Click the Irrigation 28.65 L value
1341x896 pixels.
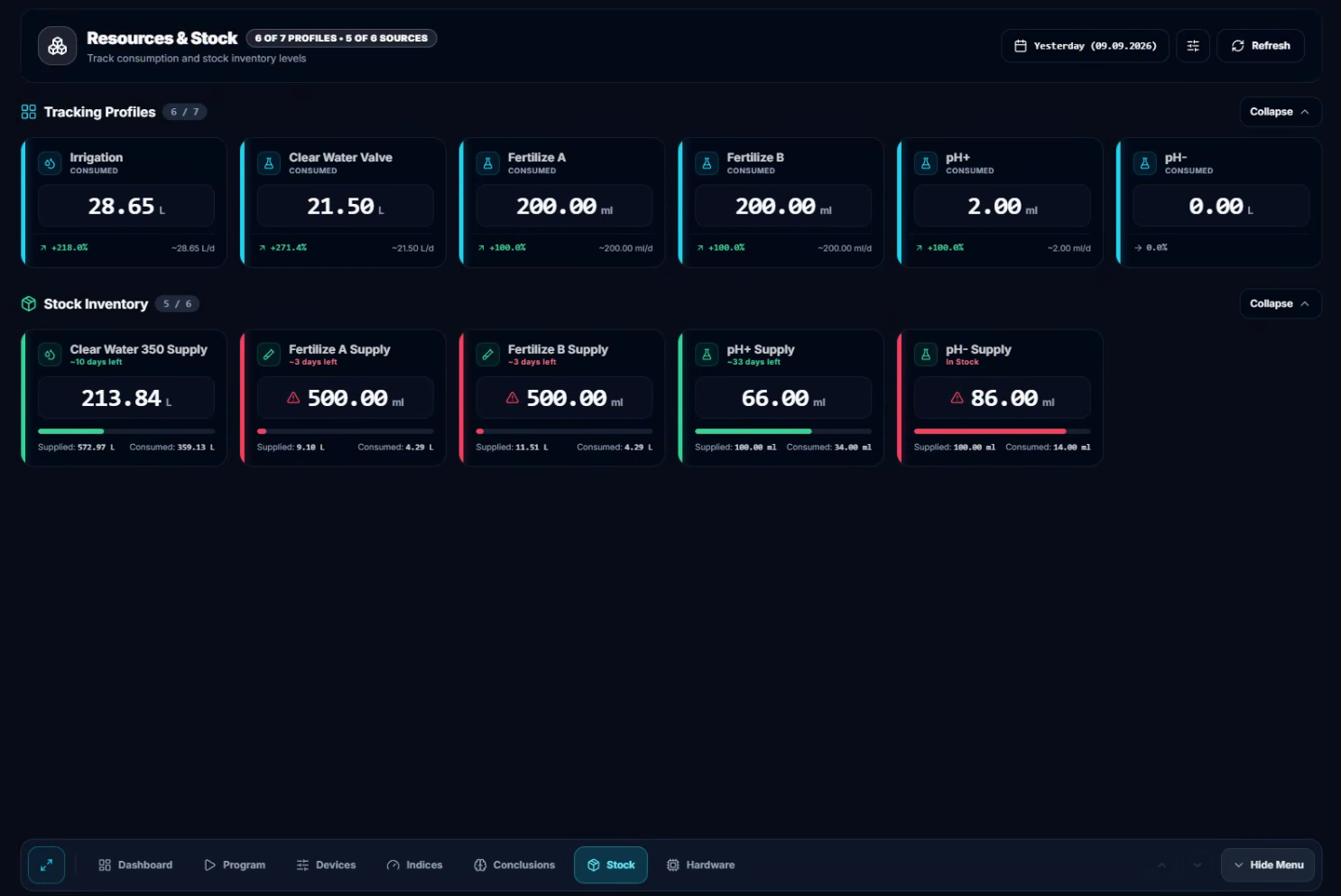click(x=126, y=207)
